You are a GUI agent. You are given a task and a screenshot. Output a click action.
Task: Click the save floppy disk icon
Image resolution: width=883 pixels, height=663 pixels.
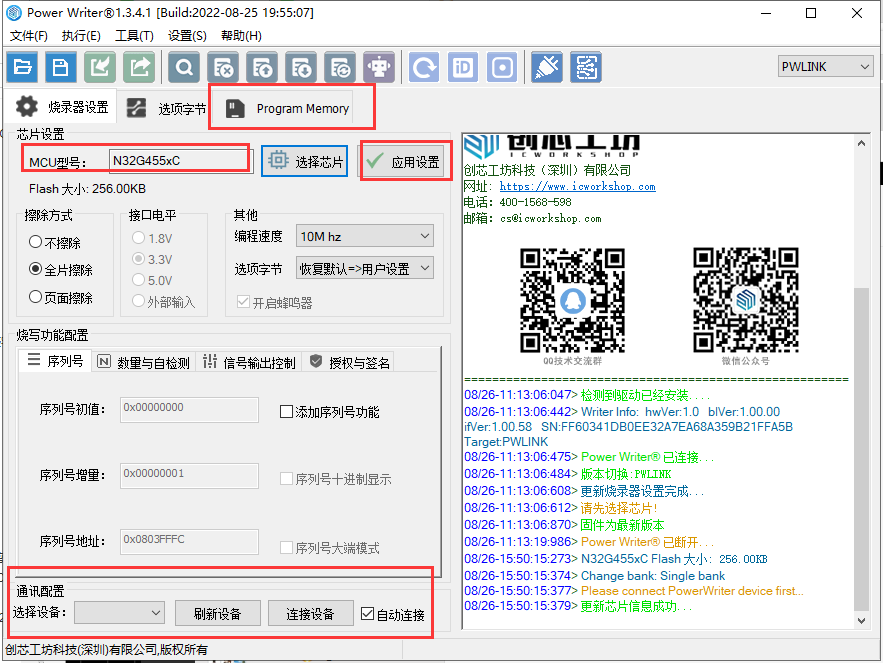tap(62, 67)
